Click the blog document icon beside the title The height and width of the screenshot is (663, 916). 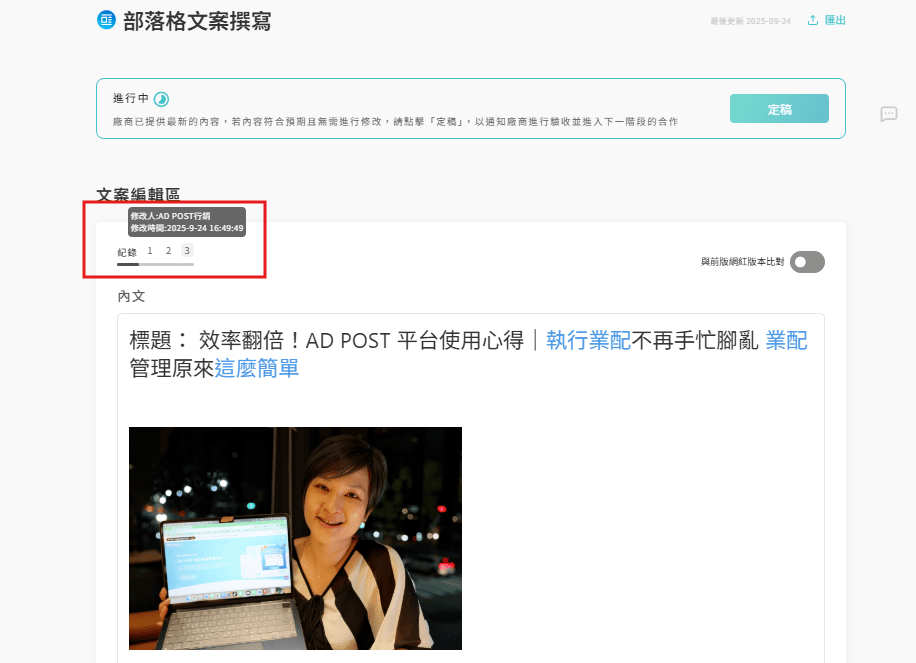click(106, 20)
